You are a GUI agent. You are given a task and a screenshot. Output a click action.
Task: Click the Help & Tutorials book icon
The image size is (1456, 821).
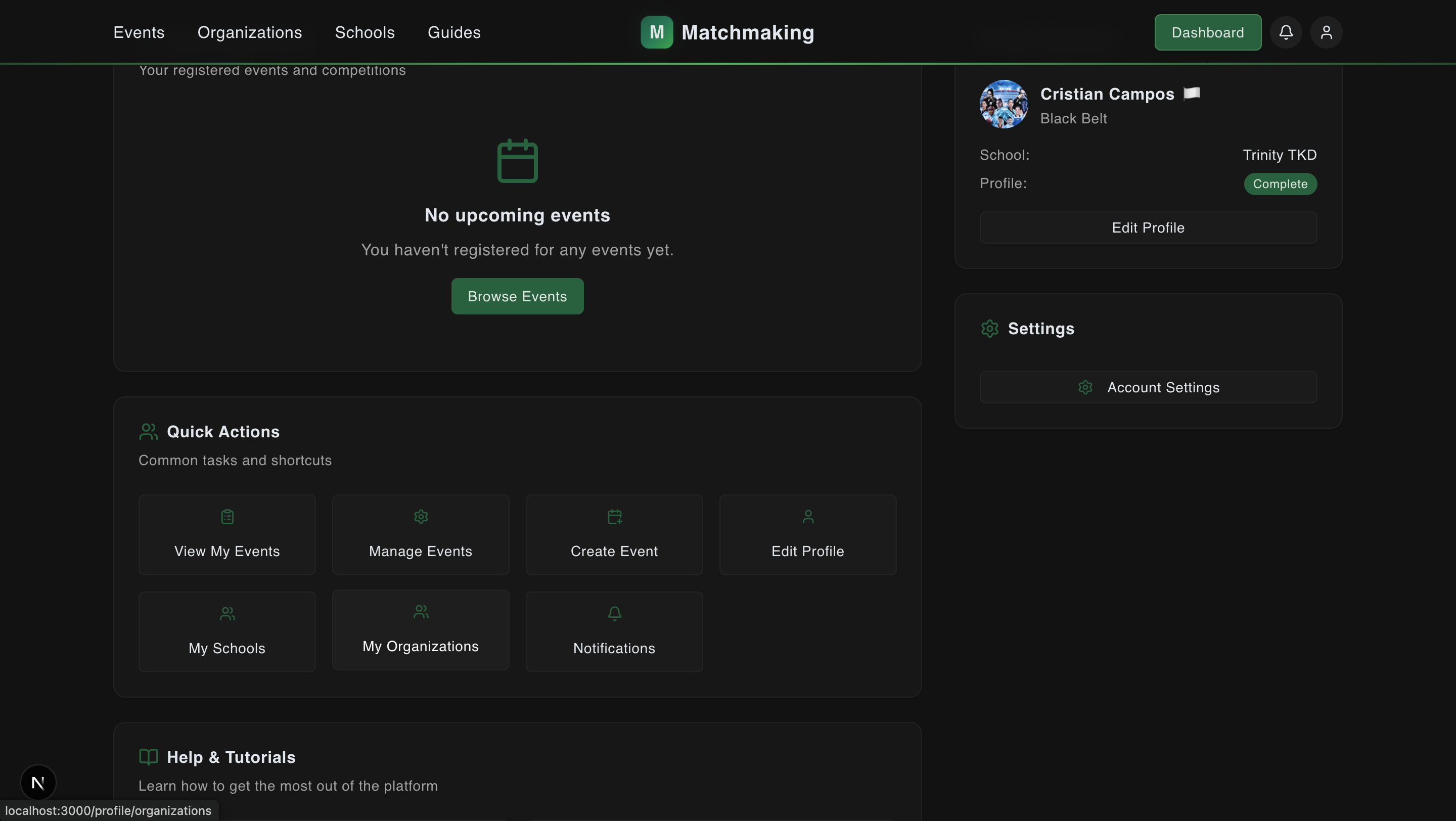(148, 757)
